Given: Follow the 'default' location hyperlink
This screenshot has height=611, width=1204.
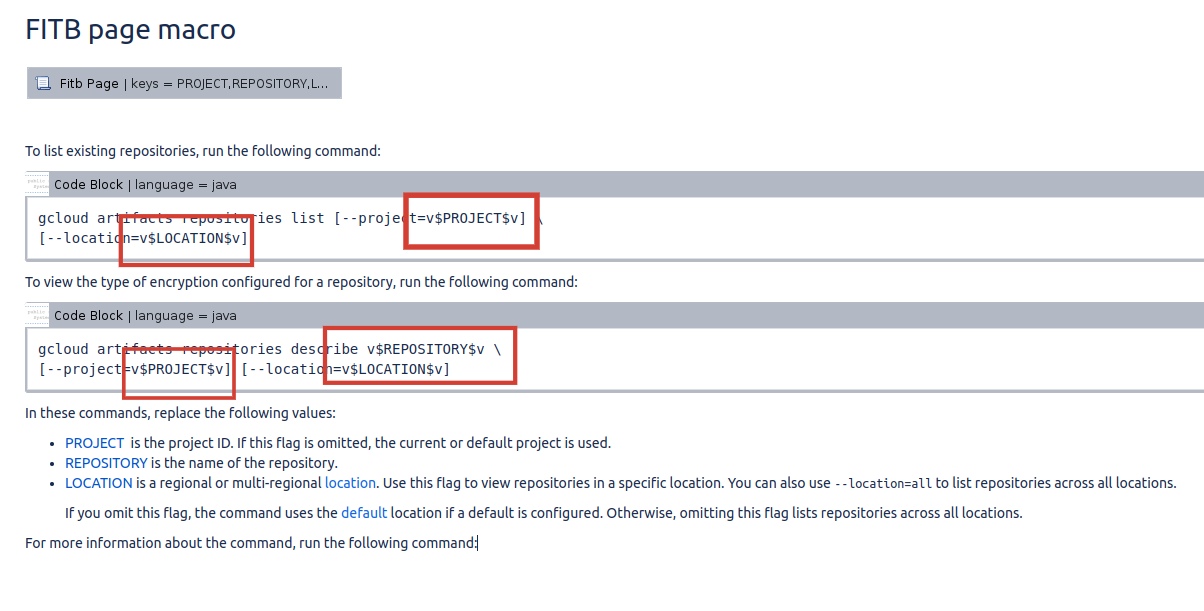Looking at the screenshot, I should click(x=363, y=513).
